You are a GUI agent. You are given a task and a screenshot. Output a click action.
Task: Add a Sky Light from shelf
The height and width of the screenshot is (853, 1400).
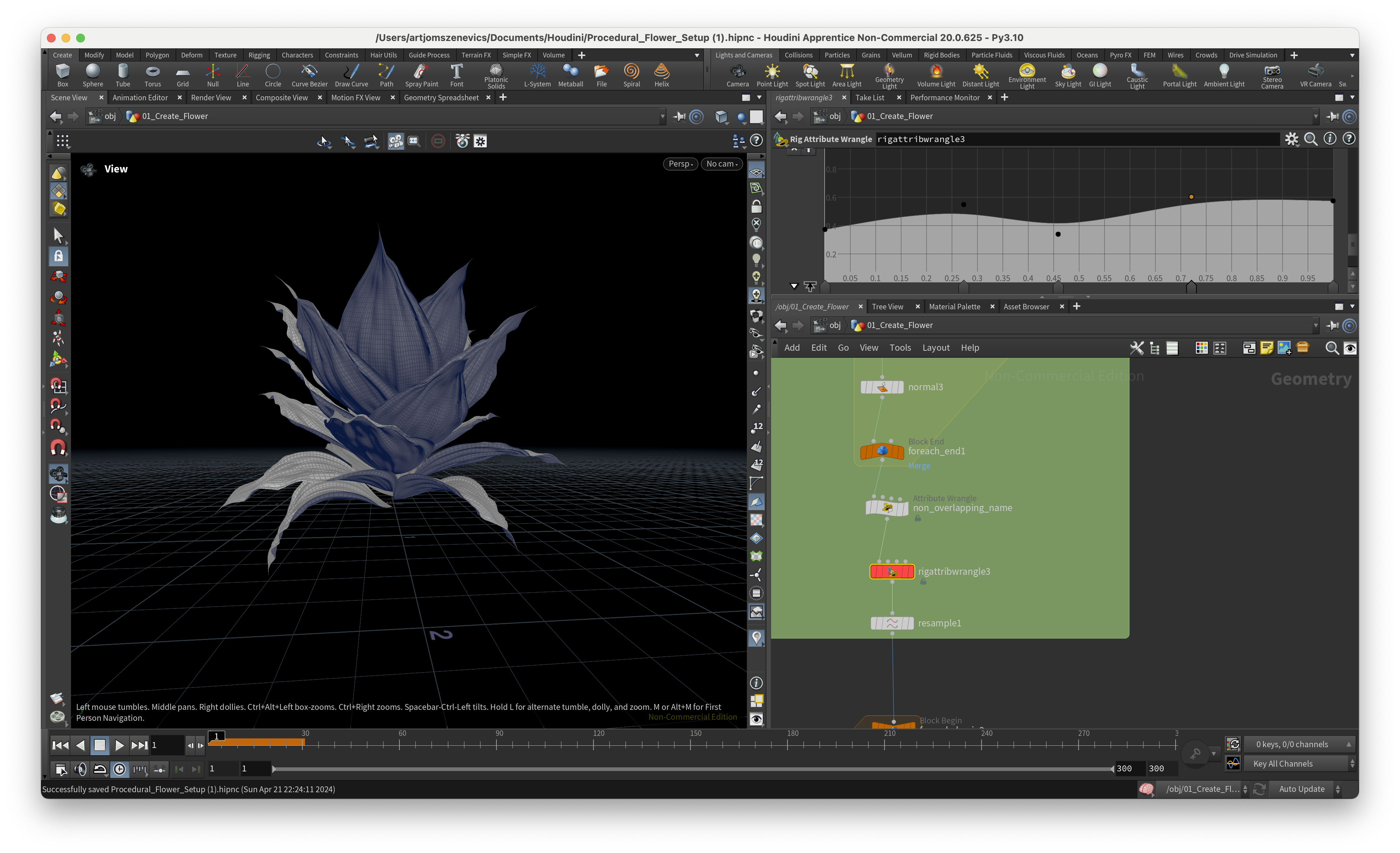(1068, 74)
